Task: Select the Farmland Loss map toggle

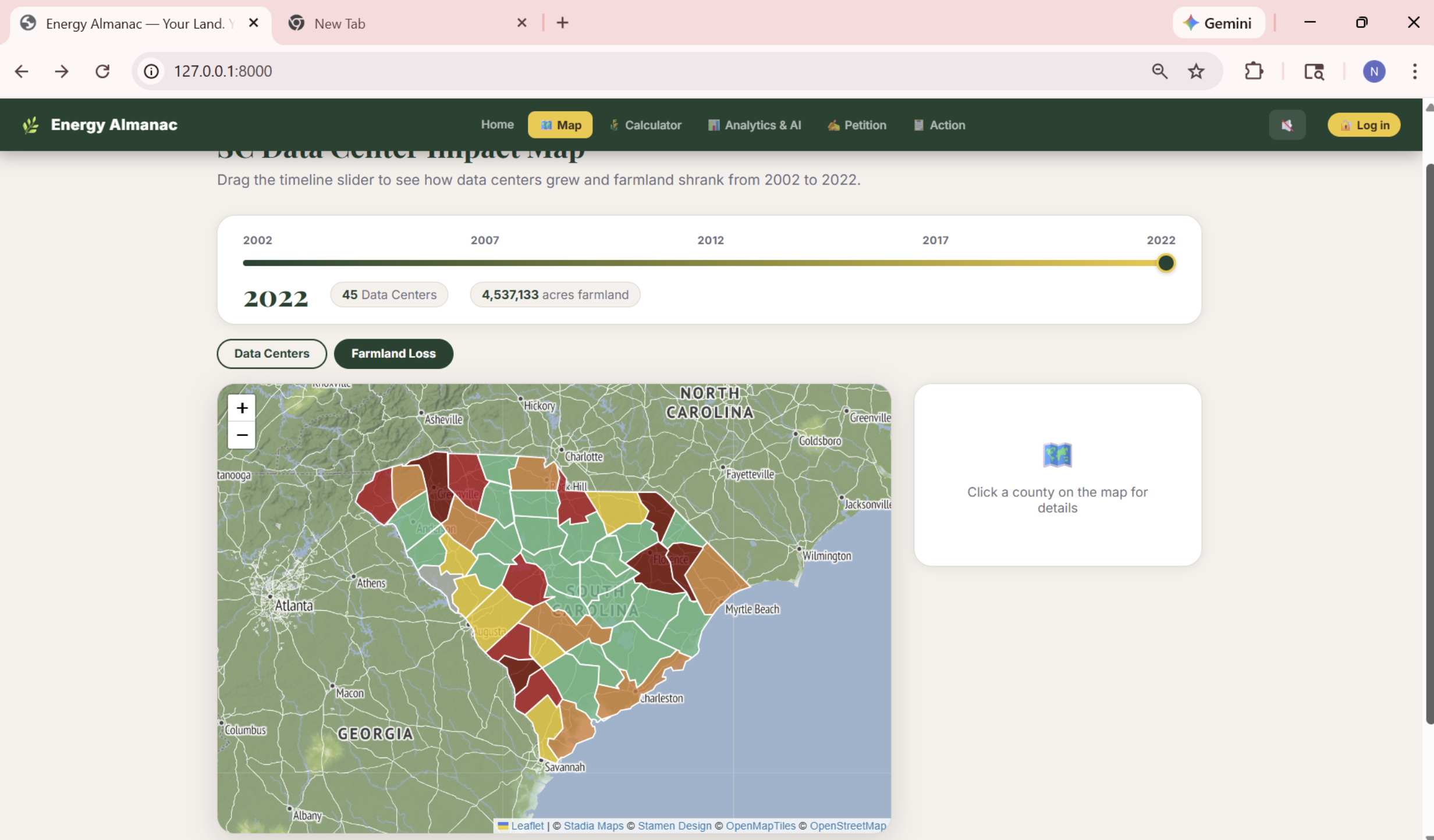Action: (x=393, y=354)
